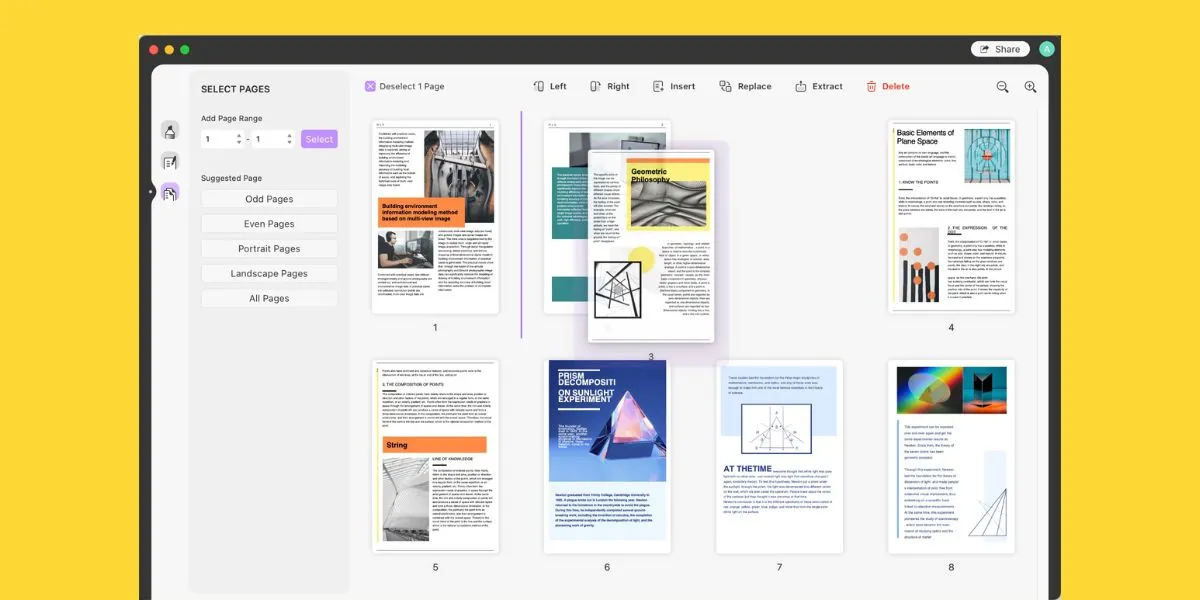Open the highlighter tool in sidebar
This screenshot has width=1200, height=600.
tap(170, 131)
